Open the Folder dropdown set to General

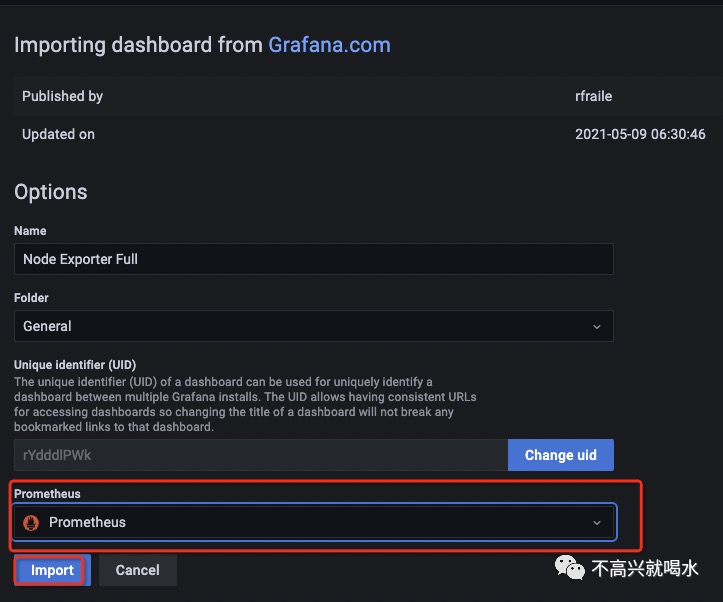pos(314,326)
